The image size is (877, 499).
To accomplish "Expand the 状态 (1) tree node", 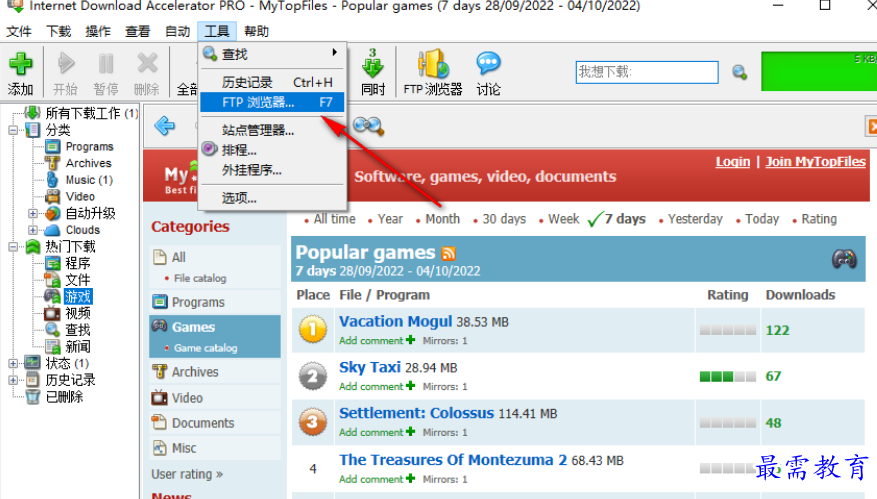I will coord(13,363).
